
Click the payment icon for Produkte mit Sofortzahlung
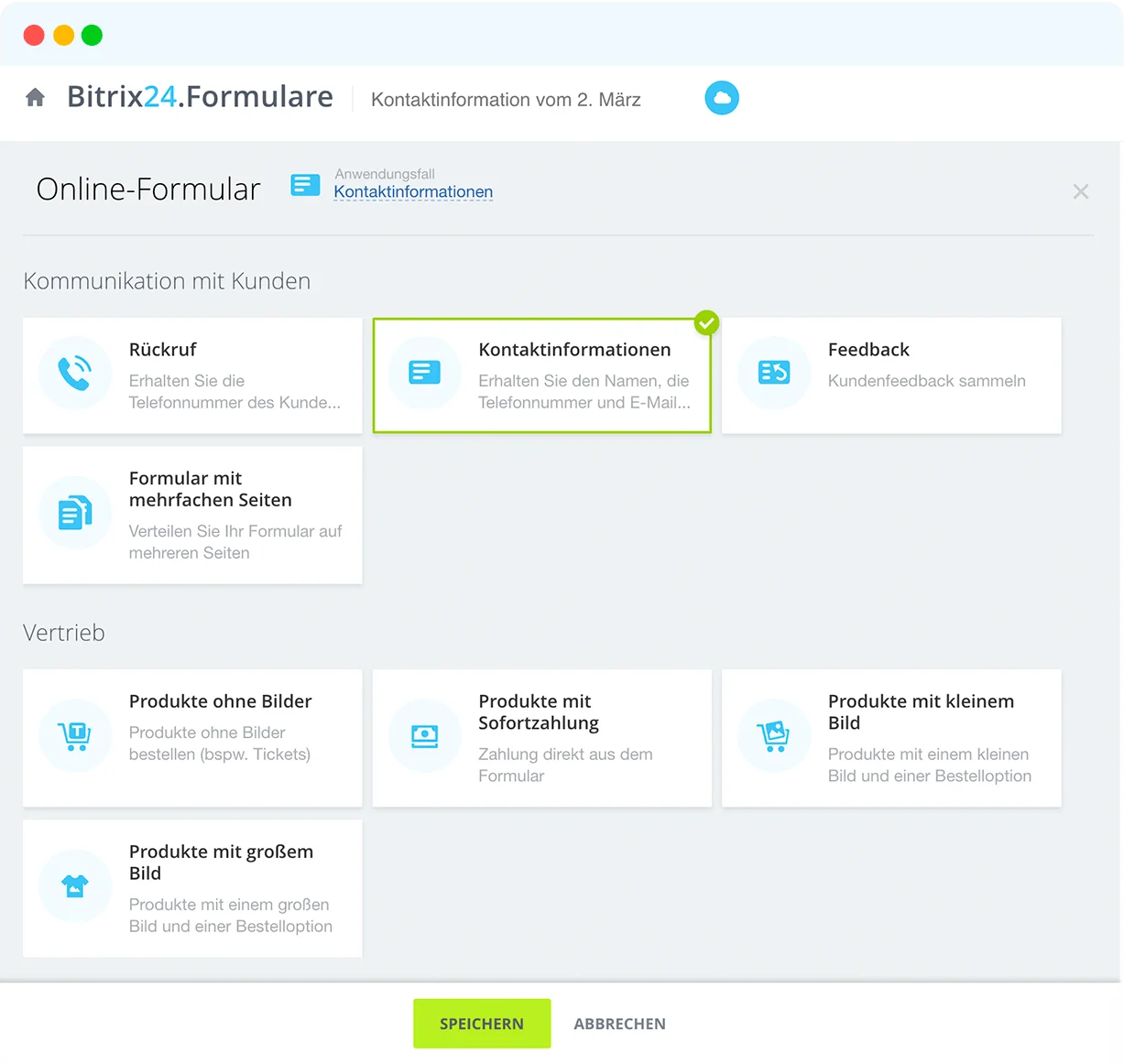pyautogui.click(x=424, y=735)
